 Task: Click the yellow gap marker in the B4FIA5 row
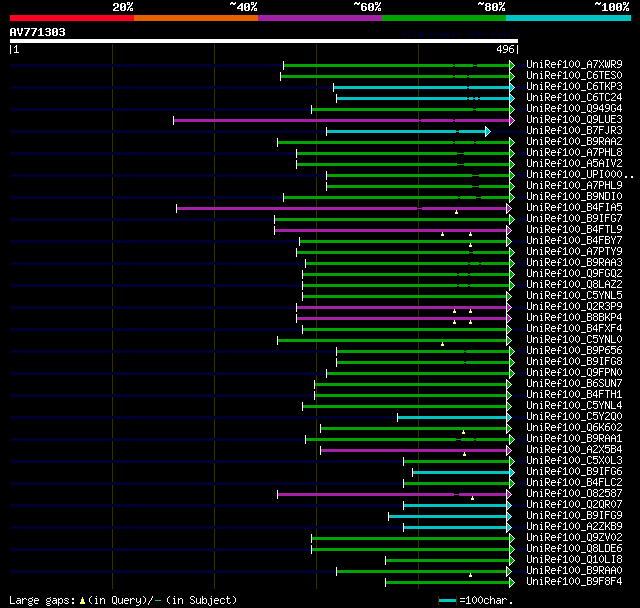pos(456,212)
